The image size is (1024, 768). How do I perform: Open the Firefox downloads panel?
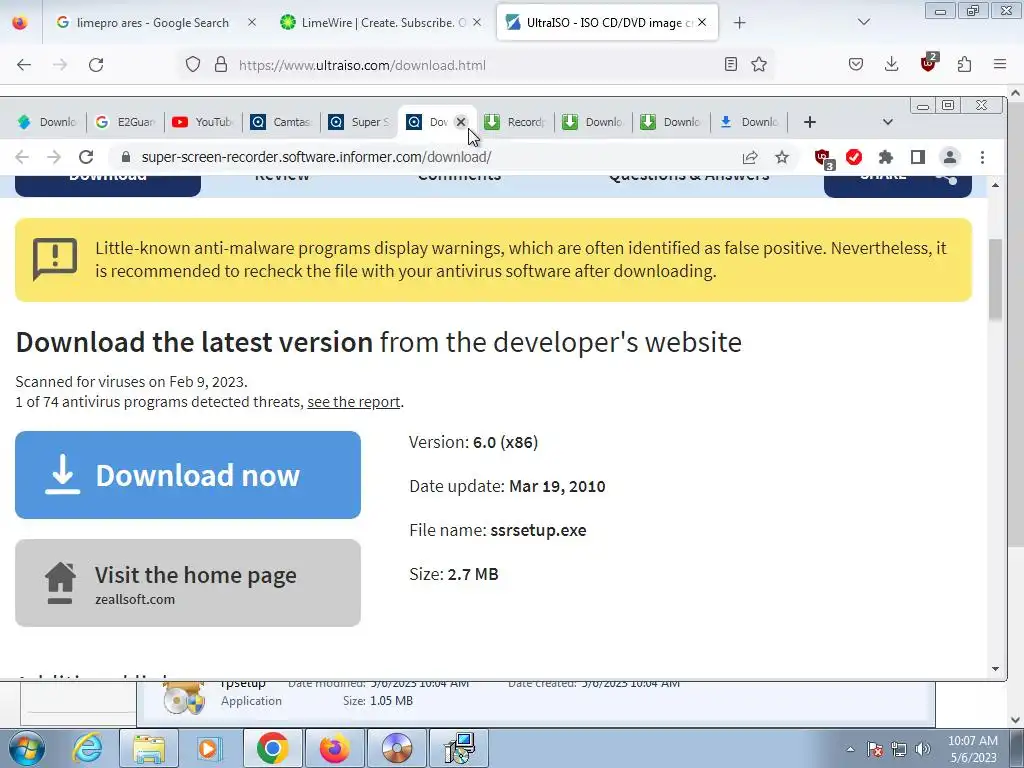(x=891, y=64)
